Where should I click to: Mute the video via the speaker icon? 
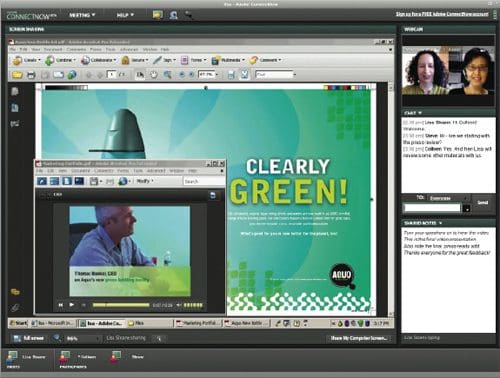click(179, 305)
